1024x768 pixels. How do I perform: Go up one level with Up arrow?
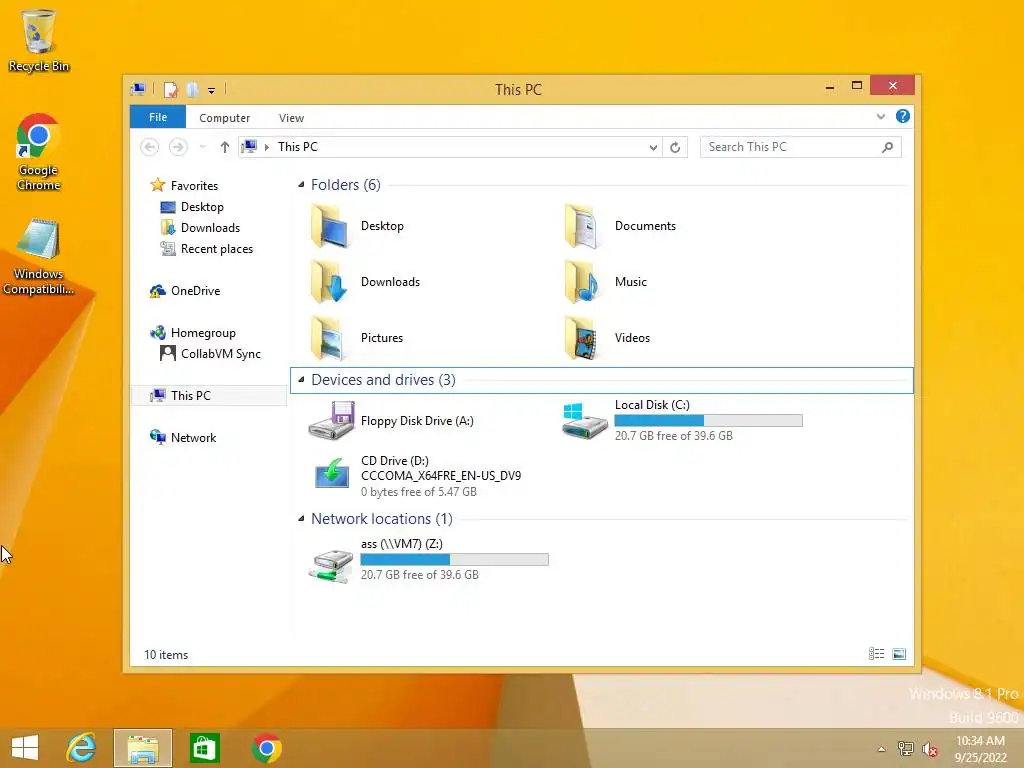(x=225, y=147)
